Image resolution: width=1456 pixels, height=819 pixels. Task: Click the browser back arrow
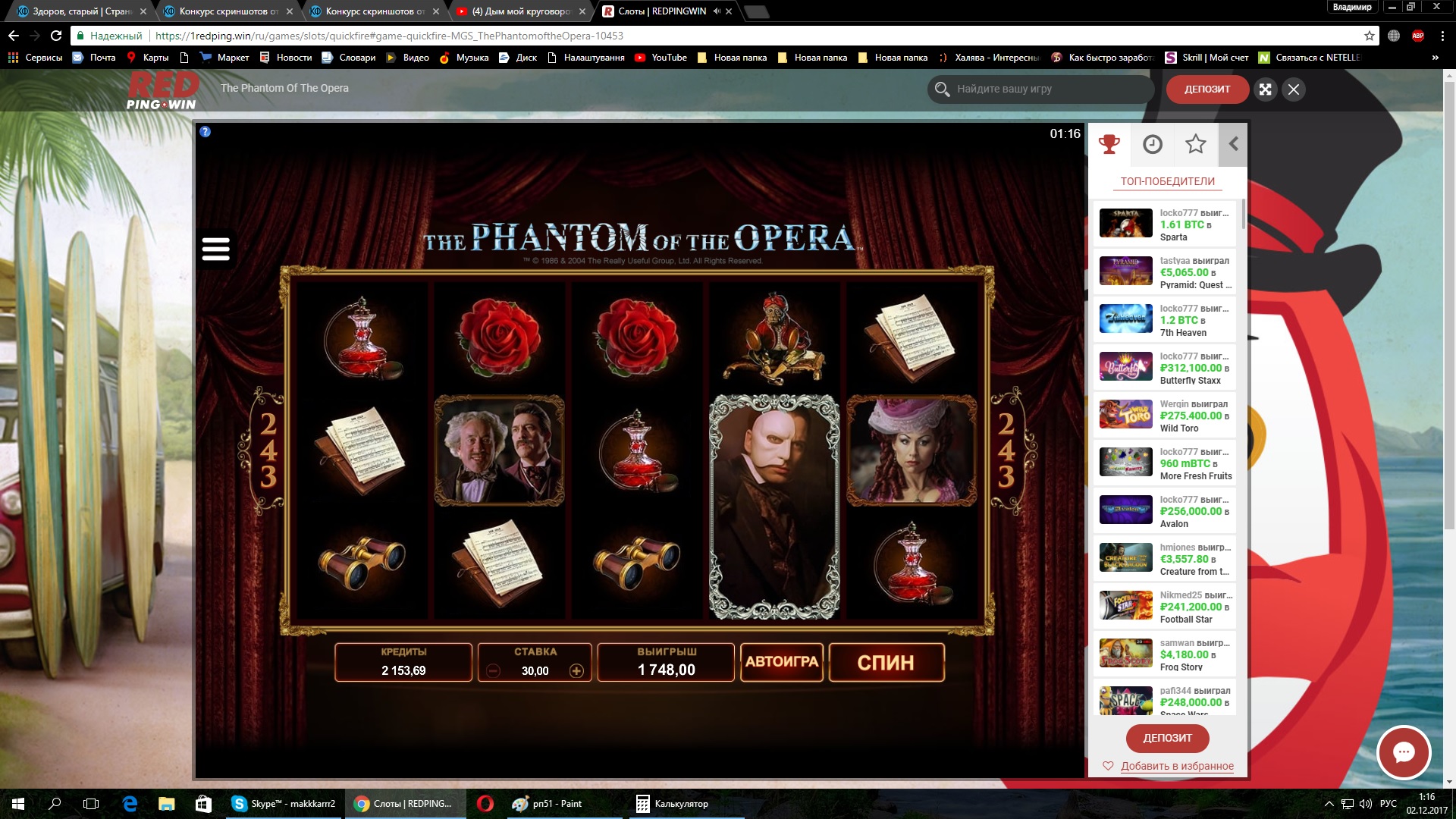tap(14, 36)
